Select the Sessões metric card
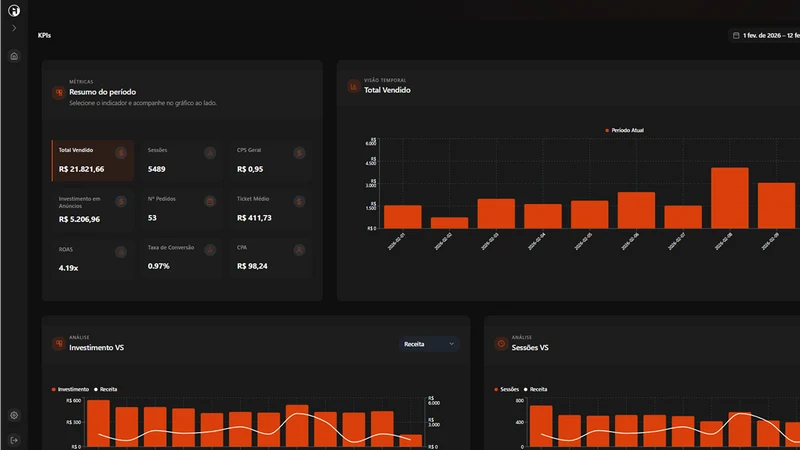Screen dimensions: 800x450 click(182, 161)
